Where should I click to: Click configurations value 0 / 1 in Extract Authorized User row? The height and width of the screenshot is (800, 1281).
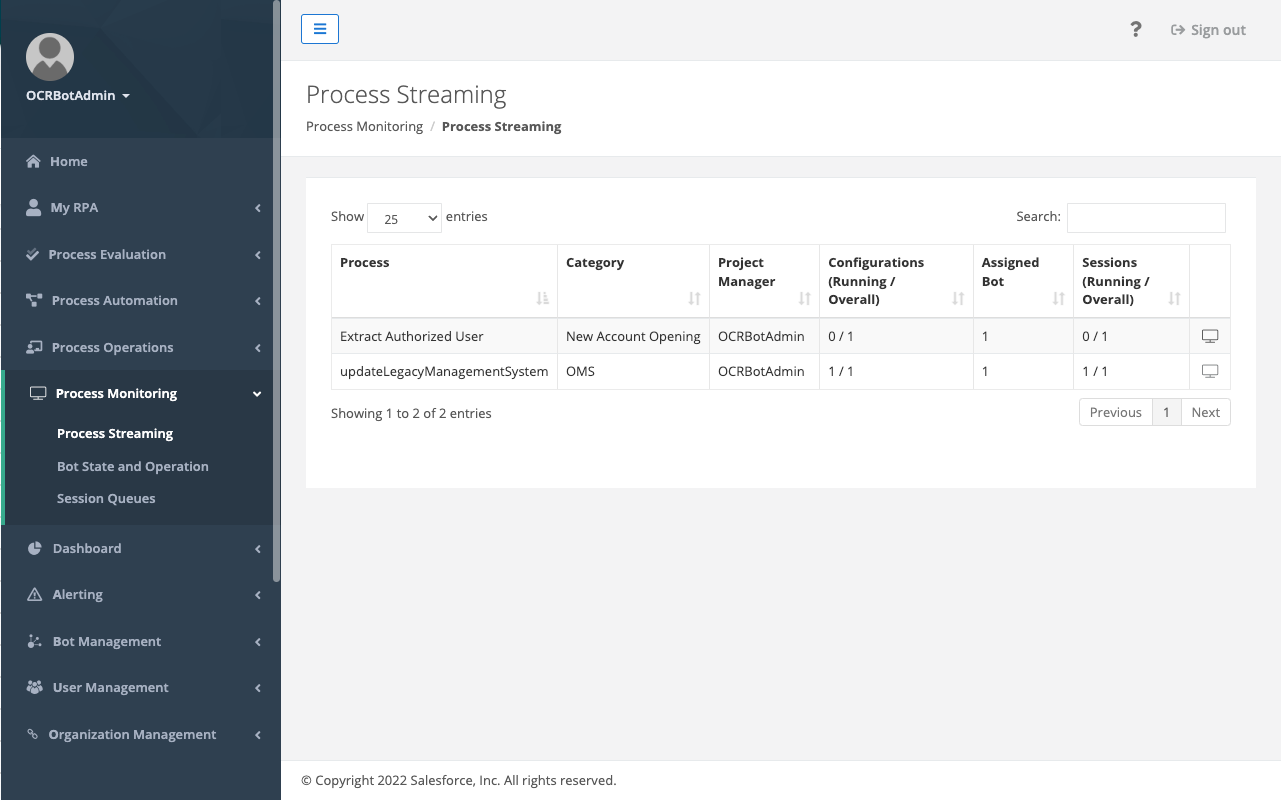pyautogui.click(x=841, y=336)
